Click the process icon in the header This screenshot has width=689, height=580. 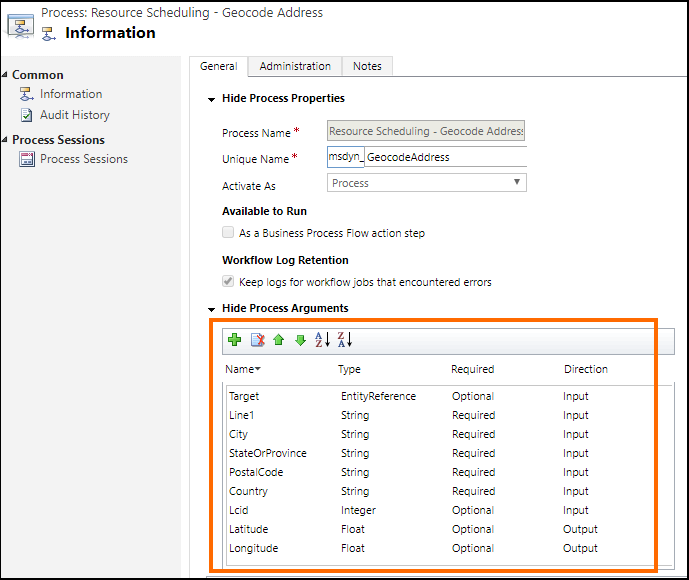(20, 26)
